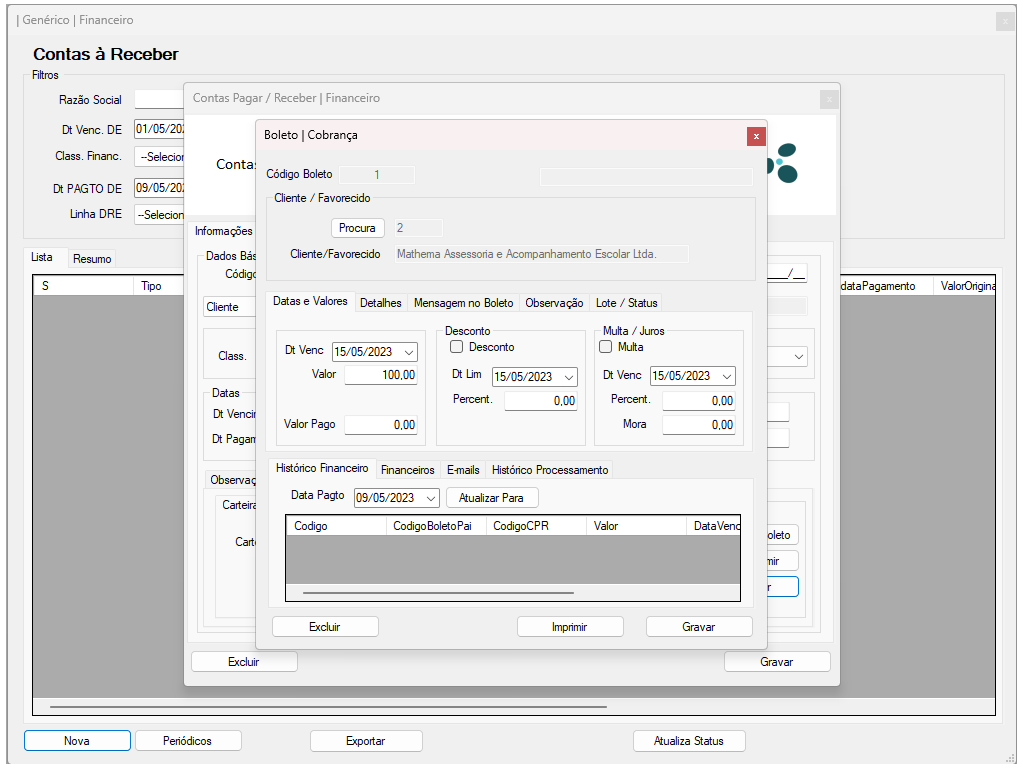Open the Data Pagto date dropdown

430,498
